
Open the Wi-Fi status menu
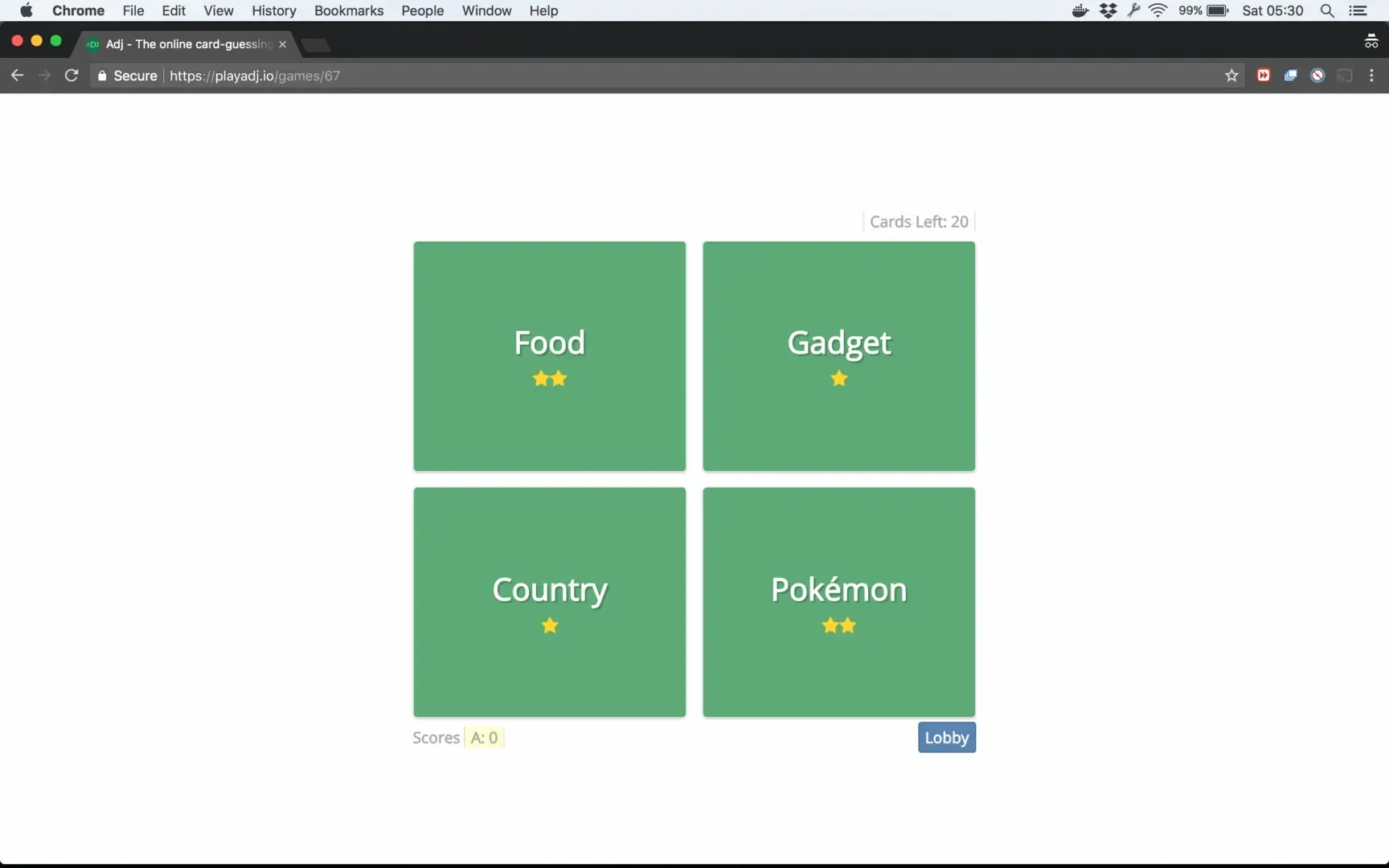pyautogui.click(x=1158, y=10)
